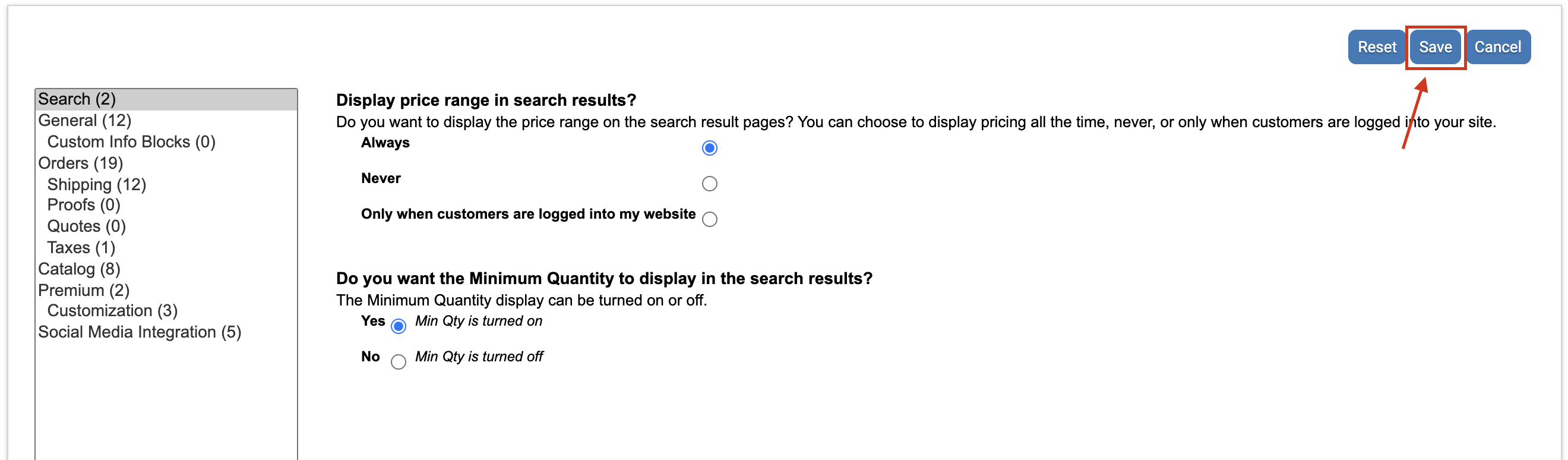Select Quotes (0) in the list
The image size is (1568, 460).
[86, 226]
